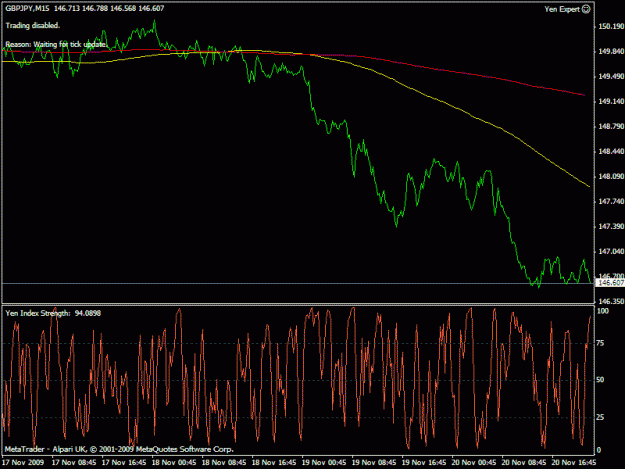The width and height of the screenshot is (625, 469).
Task: Click the 149.490 price axis label
Action: [x=611, y=77]
